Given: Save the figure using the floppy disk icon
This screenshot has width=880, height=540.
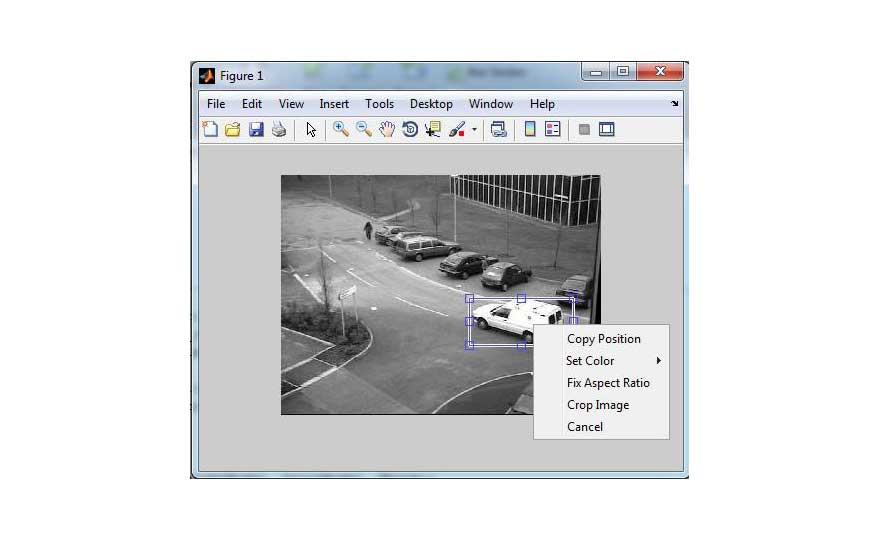Looking at the screenshot, I should [x=256, y=129].
